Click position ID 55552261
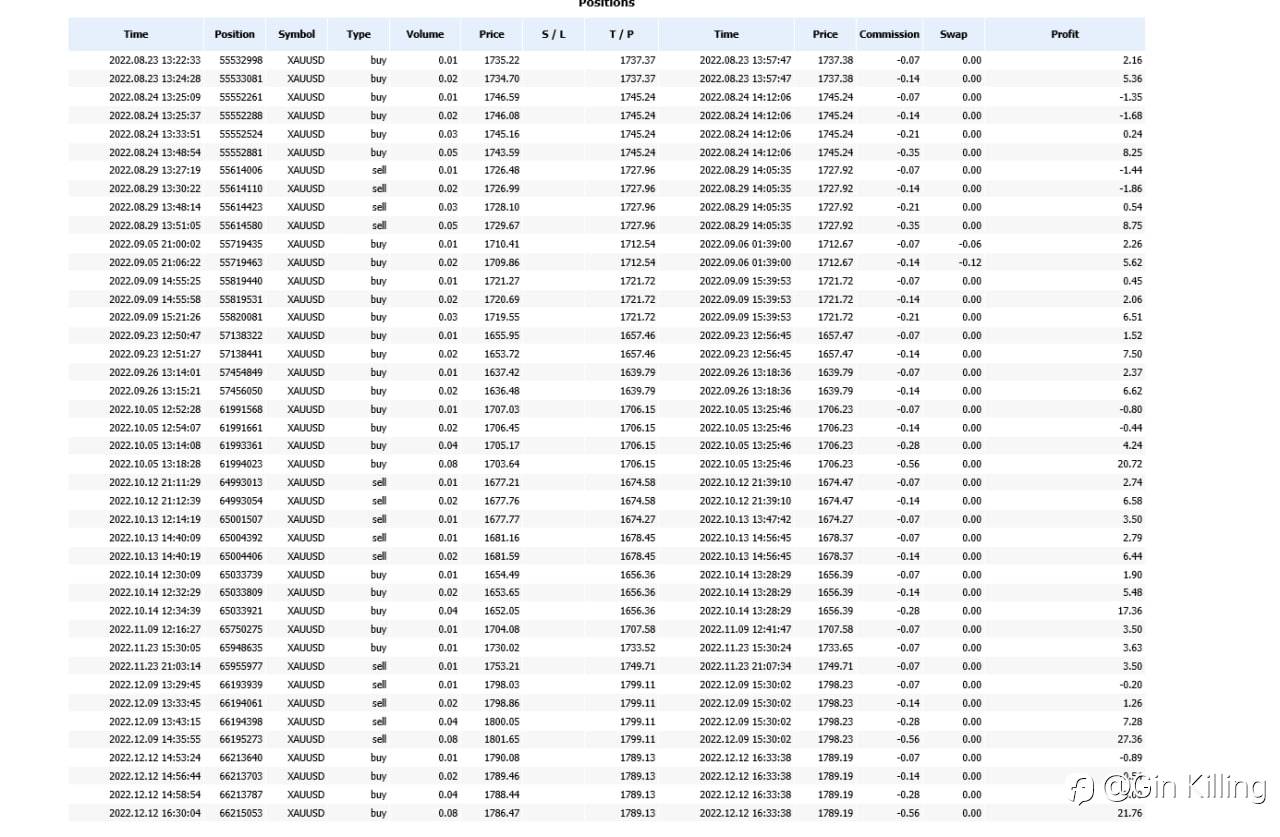 tap(241, 97)
